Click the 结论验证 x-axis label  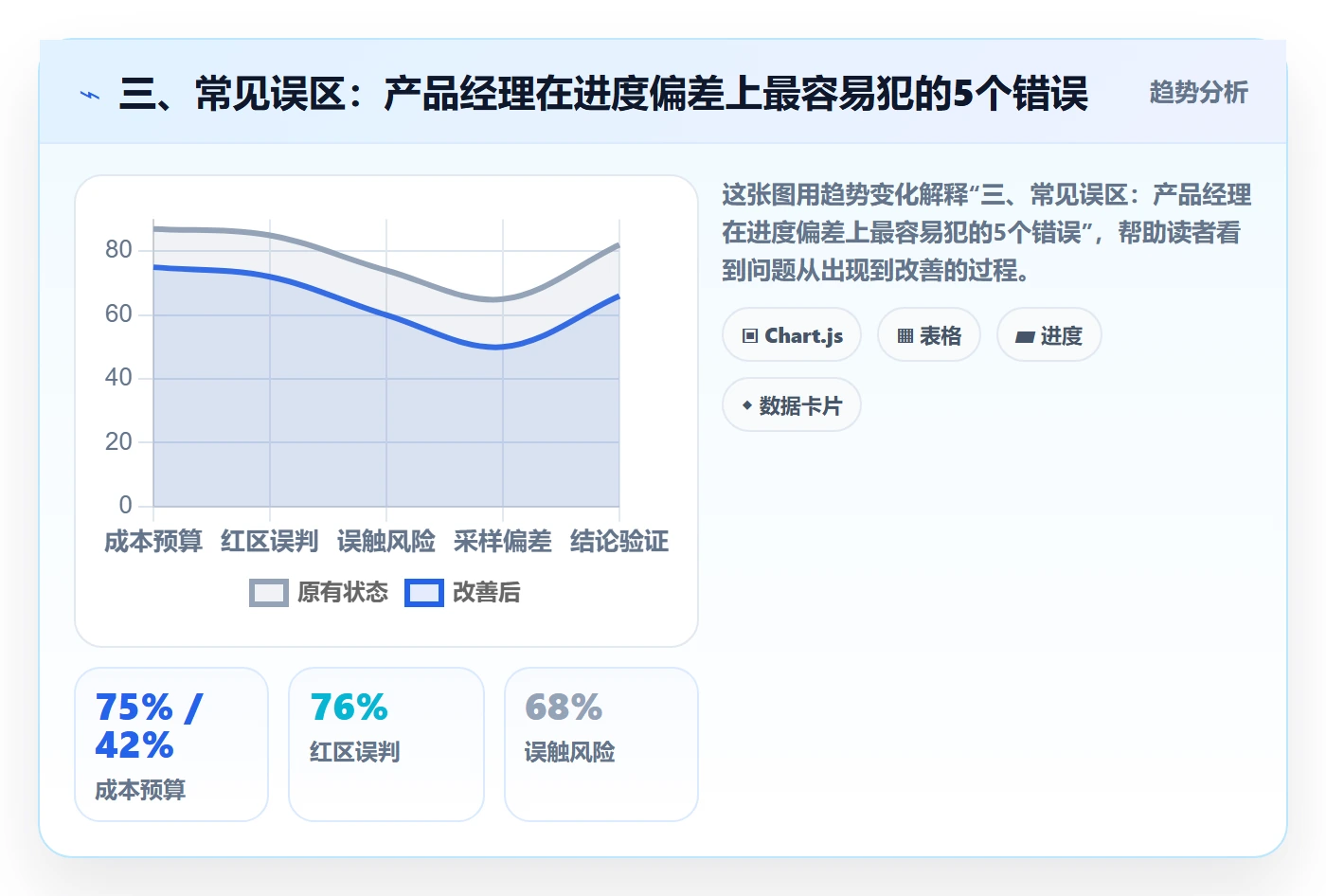click(x=619, y=541)
